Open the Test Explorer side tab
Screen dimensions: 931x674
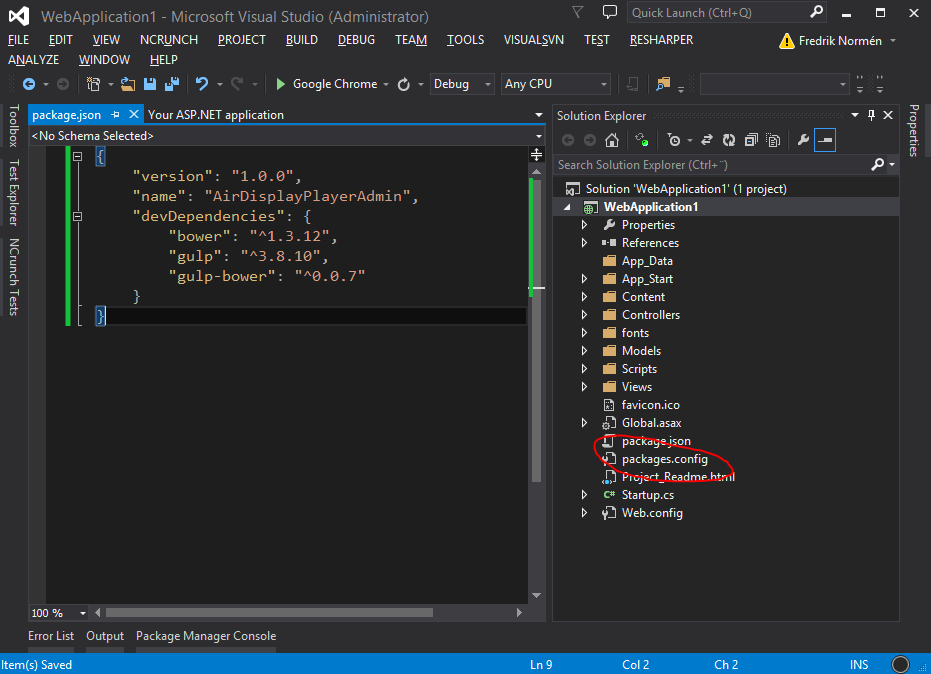[x=14, y=192]
